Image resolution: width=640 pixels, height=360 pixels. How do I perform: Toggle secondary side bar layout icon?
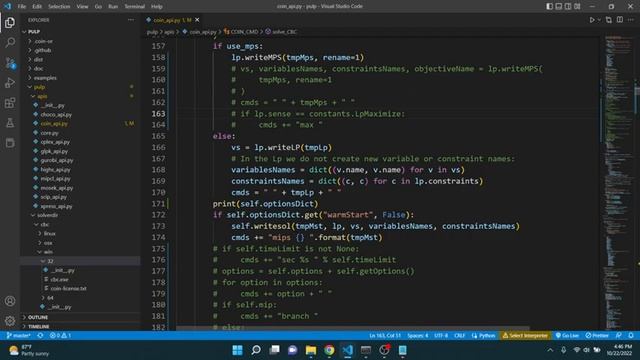(x=568, y=6)
